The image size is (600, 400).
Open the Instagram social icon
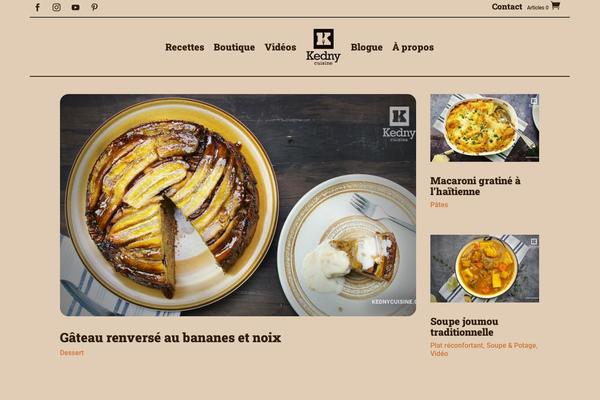[x=56, y=7]
